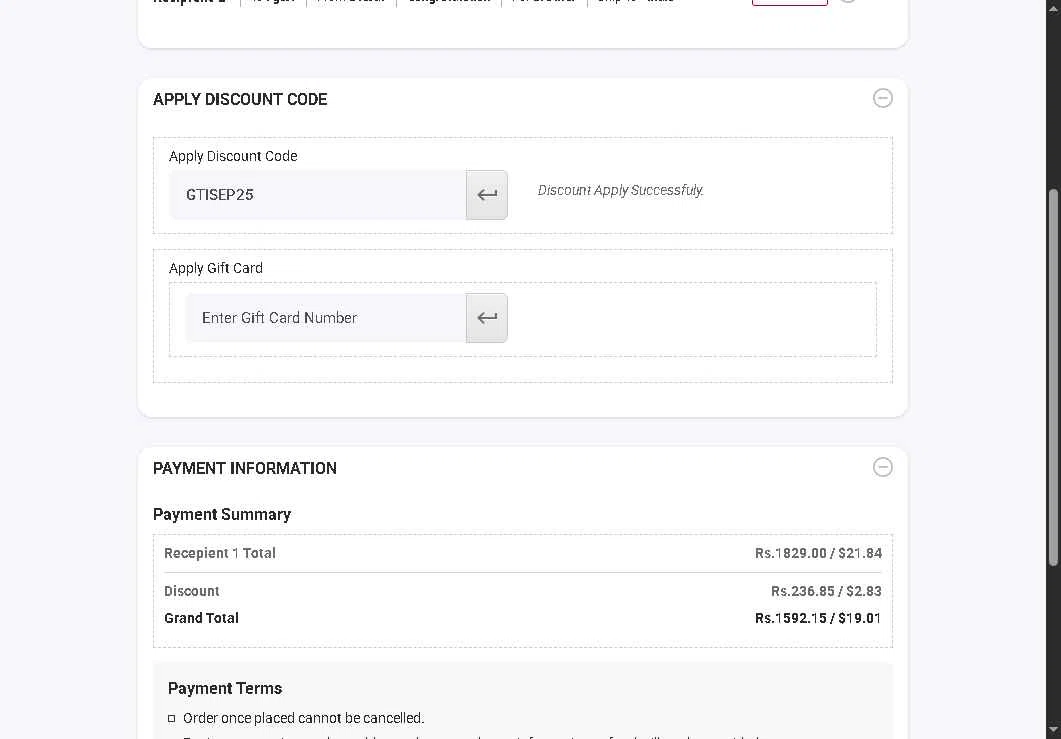Click the 'Apply Gift Card' label
The height and width of the screenshot is (739, 1061).
(216, 268)
